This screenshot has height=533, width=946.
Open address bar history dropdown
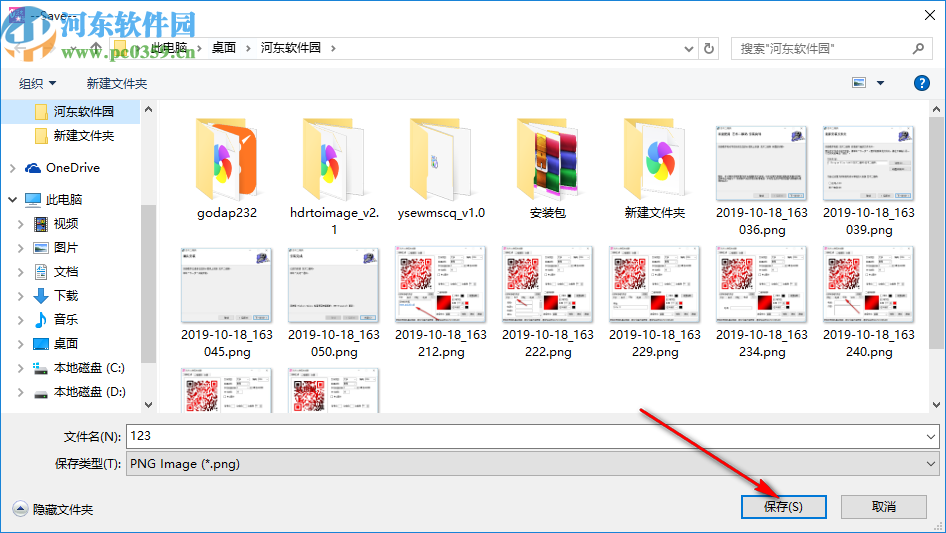688,49
